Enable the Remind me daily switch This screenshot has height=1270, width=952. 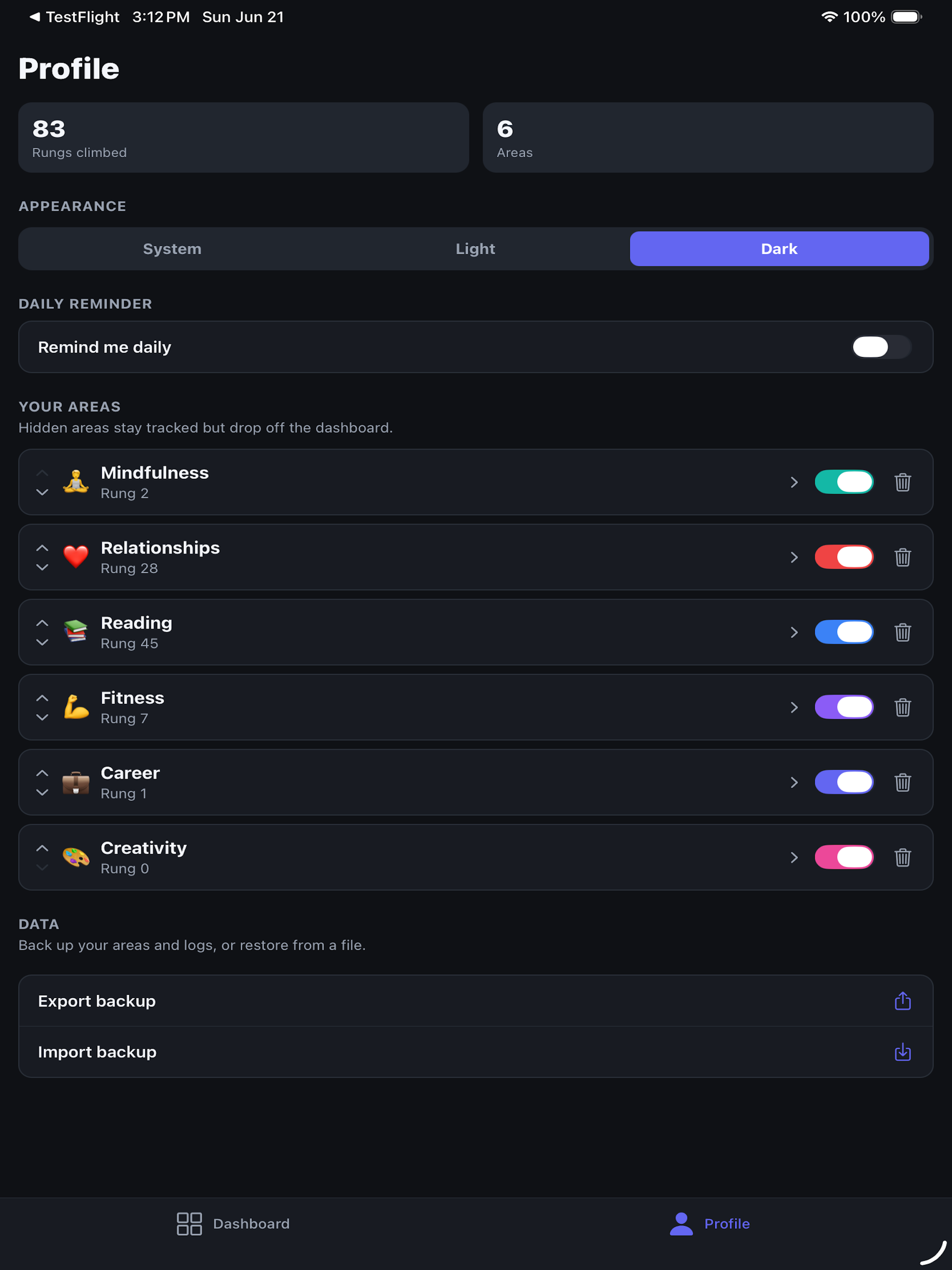coord(881,347)
